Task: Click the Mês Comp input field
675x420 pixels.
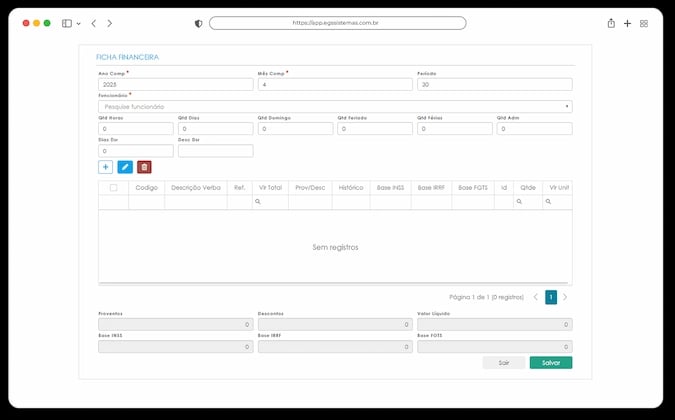Action: click(335, 84)
